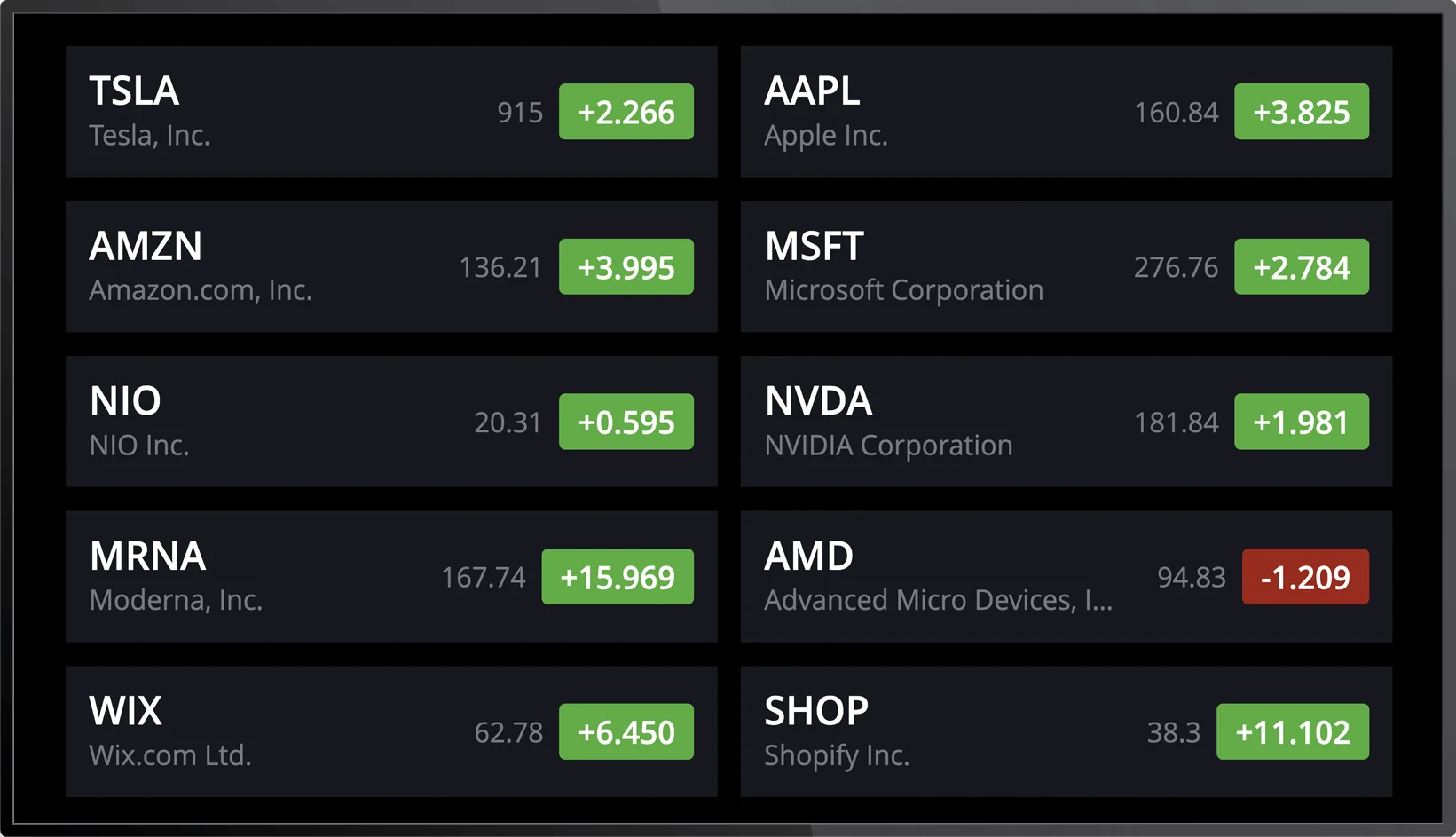
Task: Click the WIX +6.450 change badge
Action: point(626,732)
